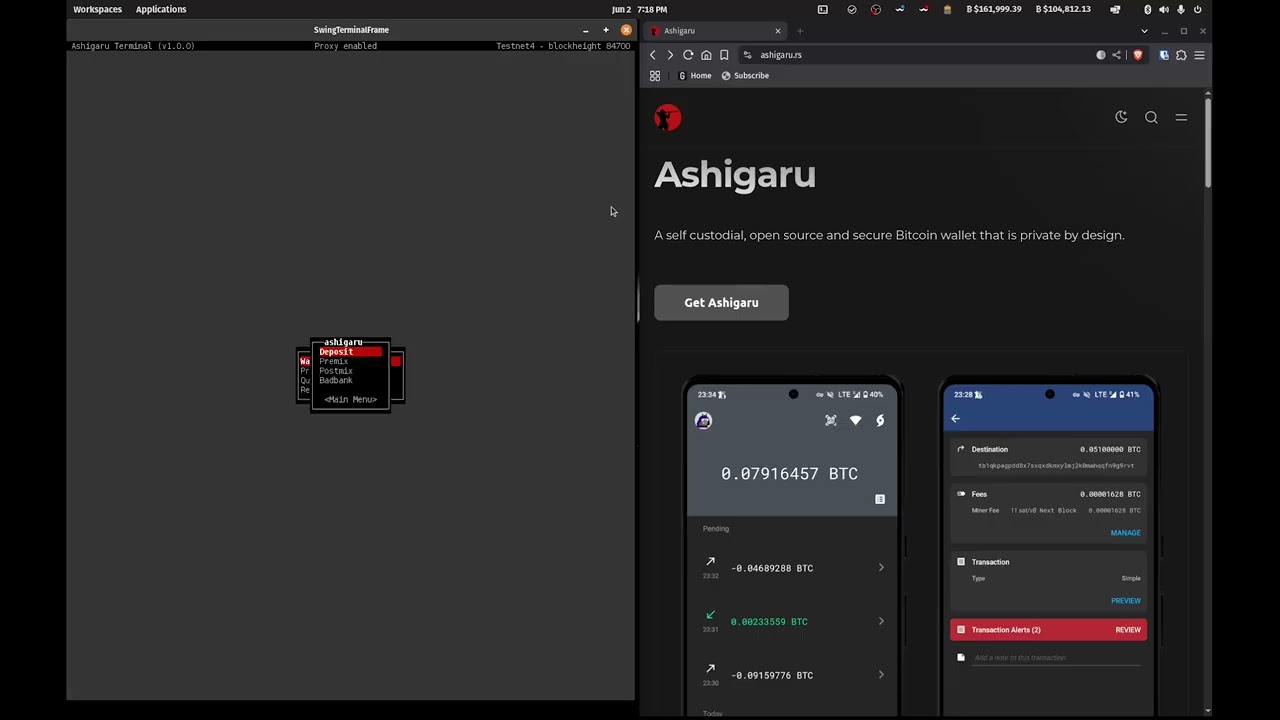Close the Ashigaru browser tab
1280x720 pixels.
point(777,31)
